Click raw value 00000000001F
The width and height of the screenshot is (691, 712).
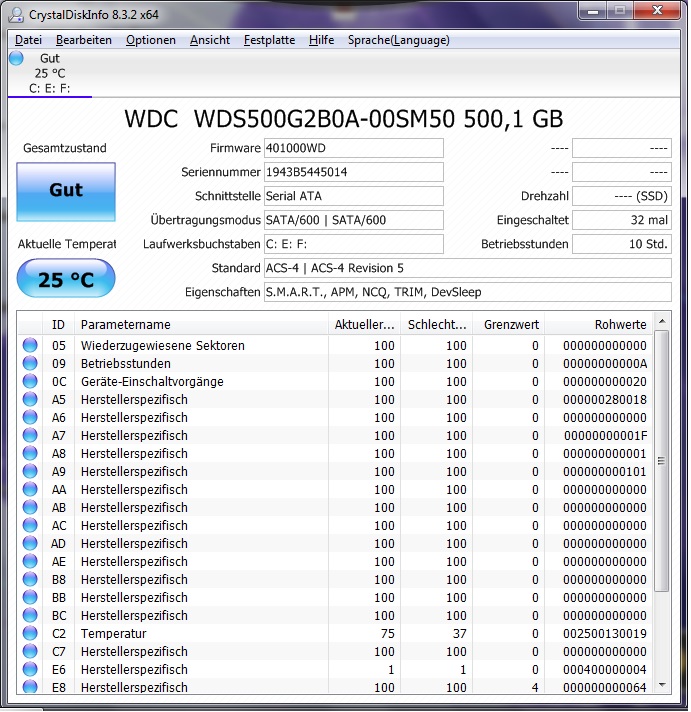(606, 435)
